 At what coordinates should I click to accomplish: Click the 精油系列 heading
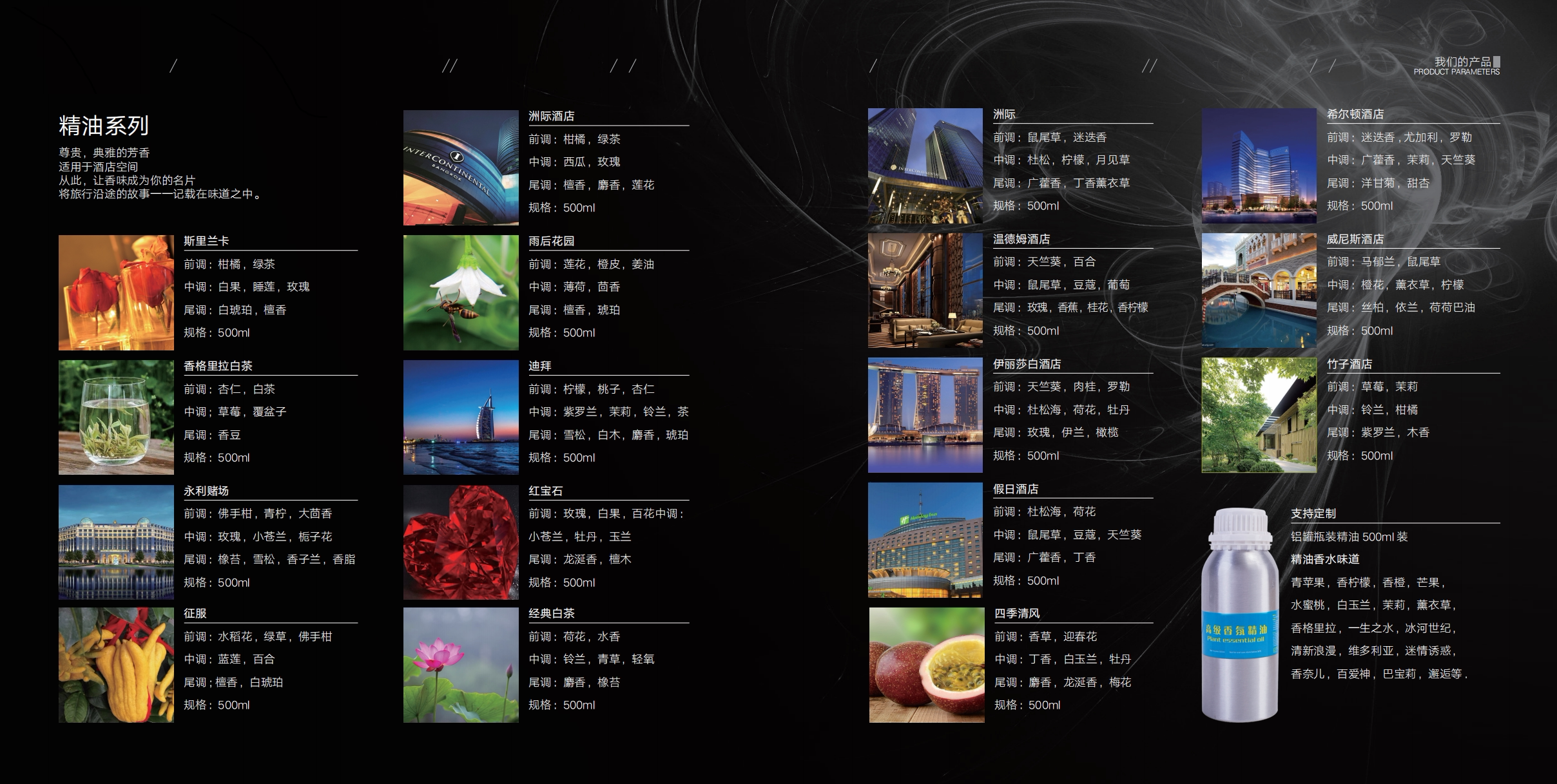pos(104,126)
